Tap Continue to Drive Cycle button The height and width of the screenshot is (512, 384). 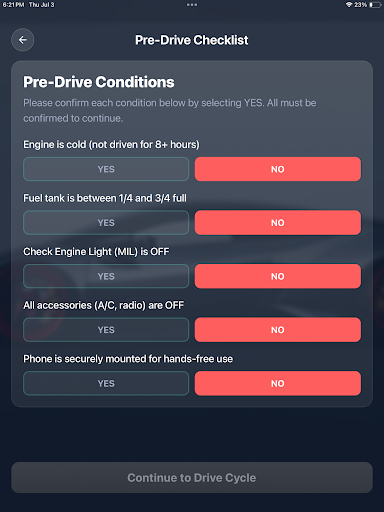[x=192, y=478]
